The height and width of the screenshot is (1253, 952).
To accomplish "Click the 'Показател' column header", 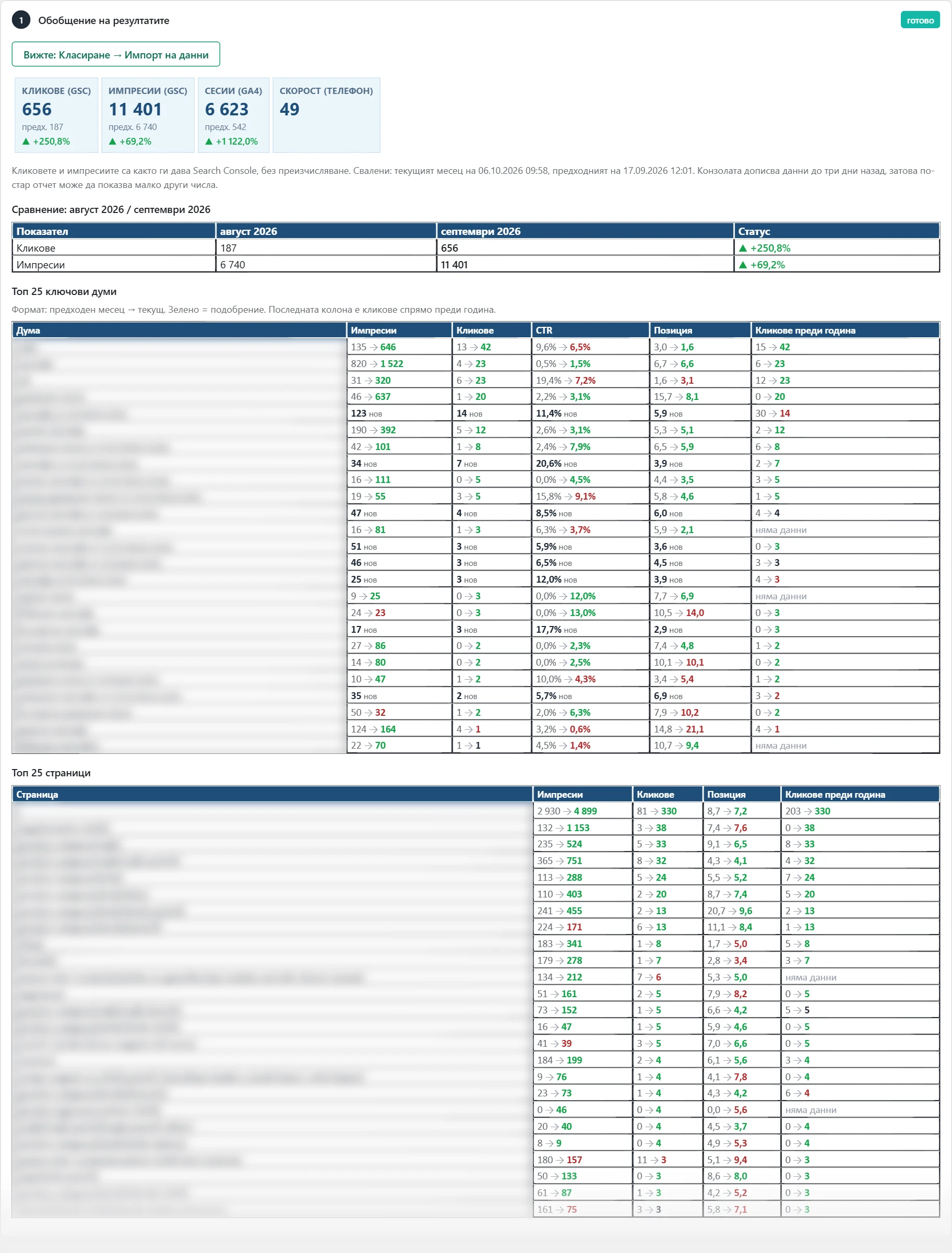I will point(114,231).
